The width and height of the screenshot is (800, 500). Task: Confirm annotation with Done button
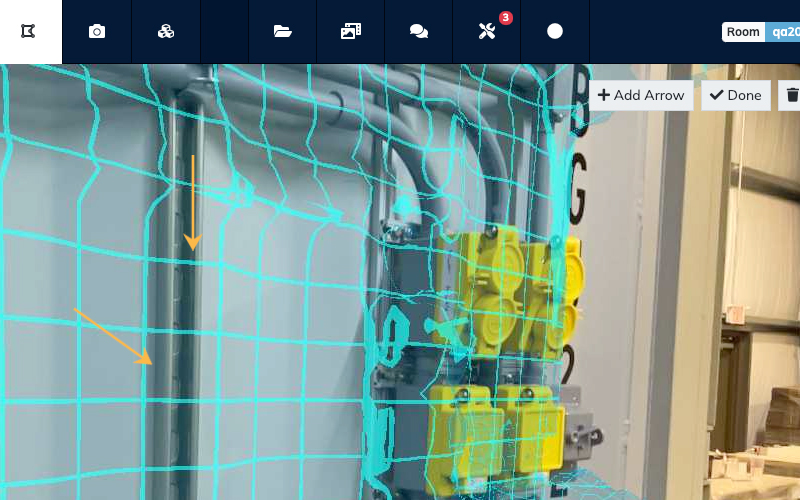pyautogui.click(x=736, y=95)
